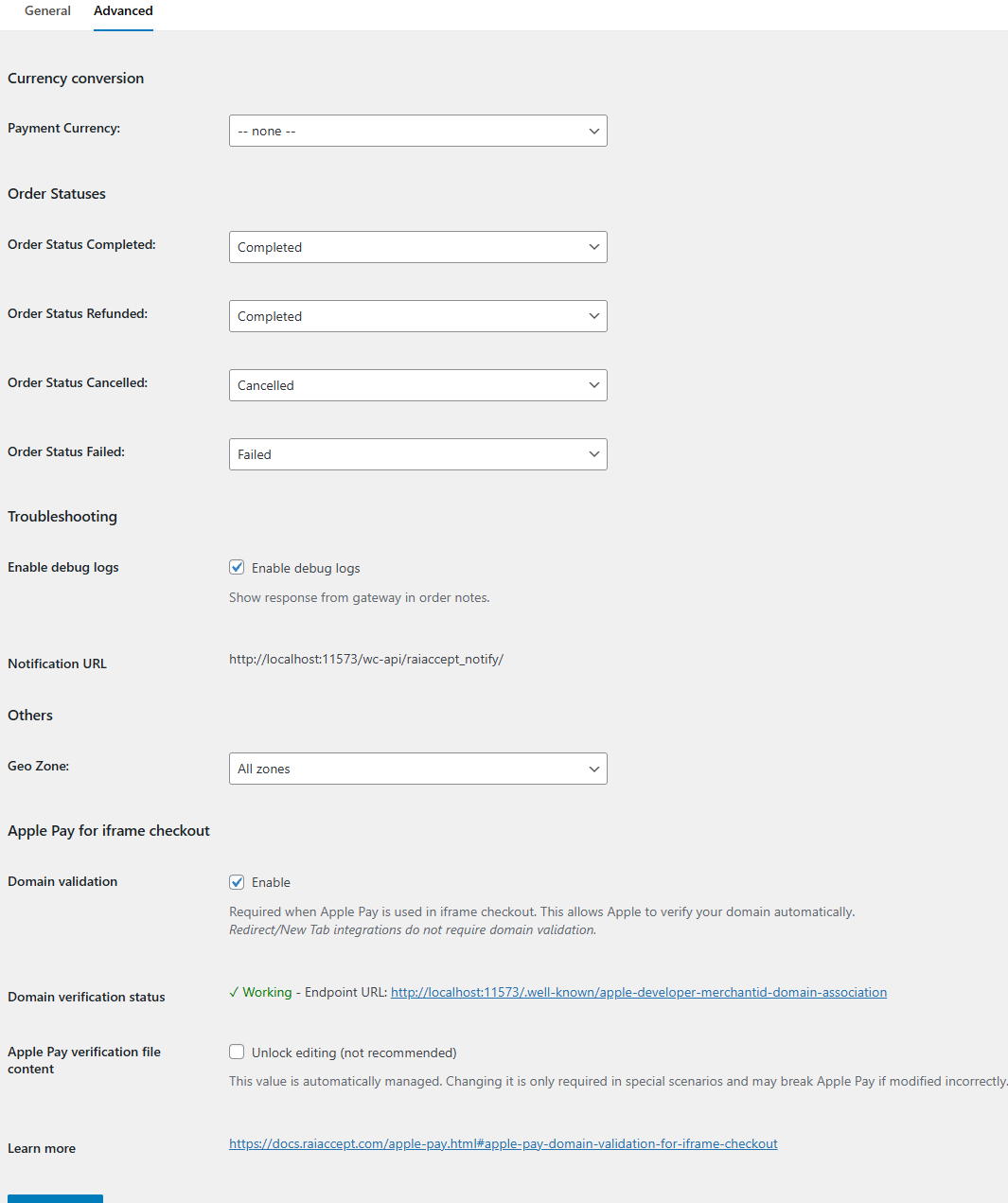Open the docs.raiaccept.com Apple Pay link

tap(503, 1144)
